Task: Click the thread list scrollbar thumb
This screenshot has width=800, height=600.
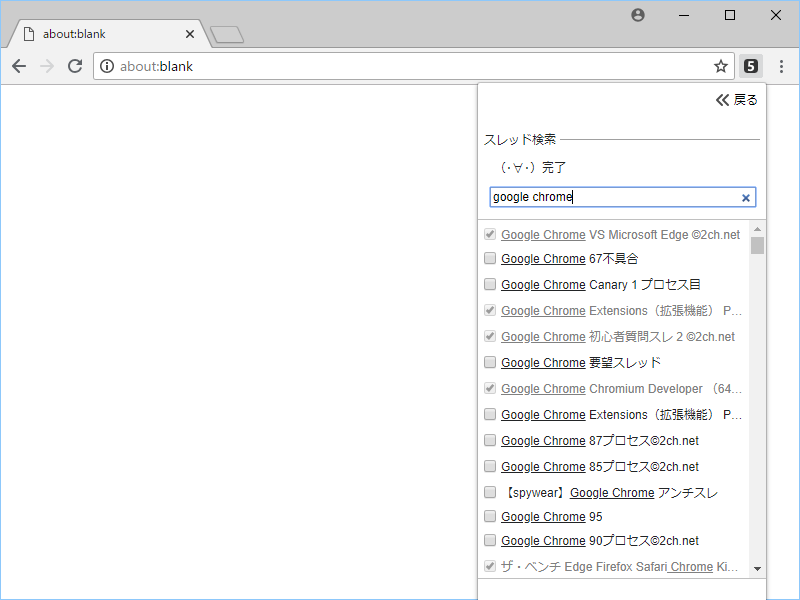Action: pyautogui.click(x=757, y=245)
